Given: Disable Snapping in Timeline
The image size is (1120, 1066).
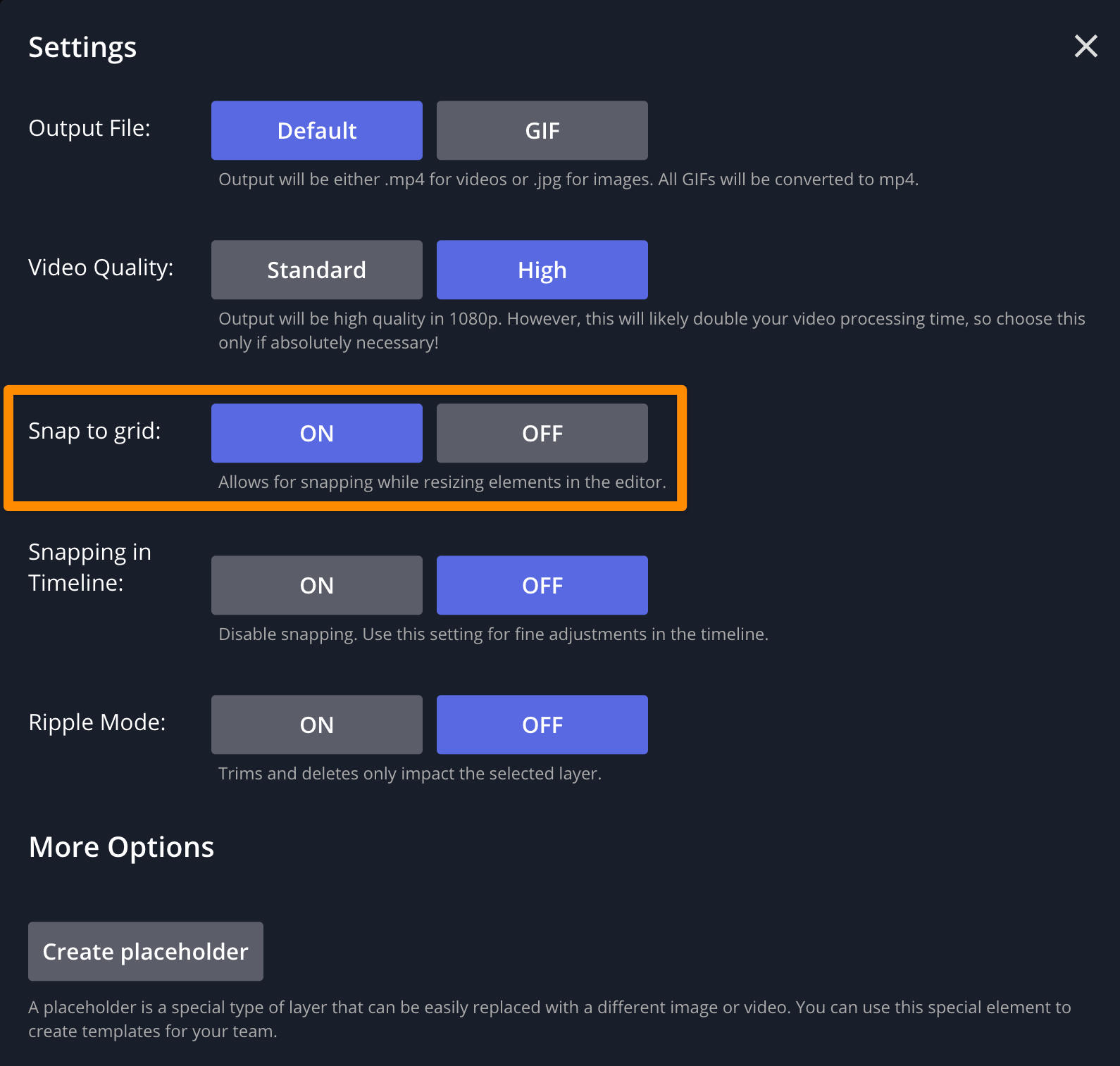Looking at the screenshot, I should click(x=542, y=585).
